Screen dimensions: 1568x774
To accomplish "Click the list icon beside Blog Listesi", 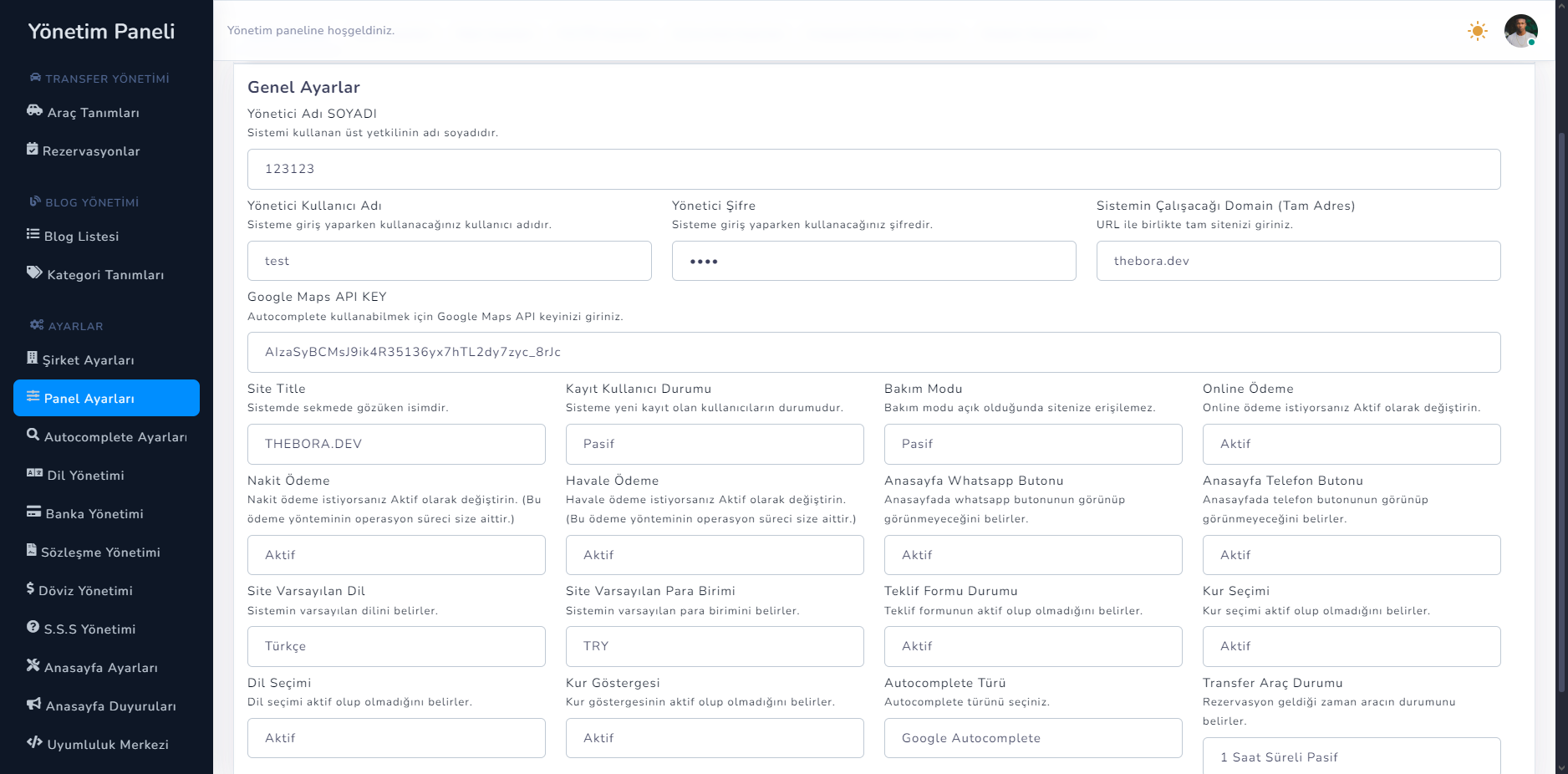I will point(33,234).
